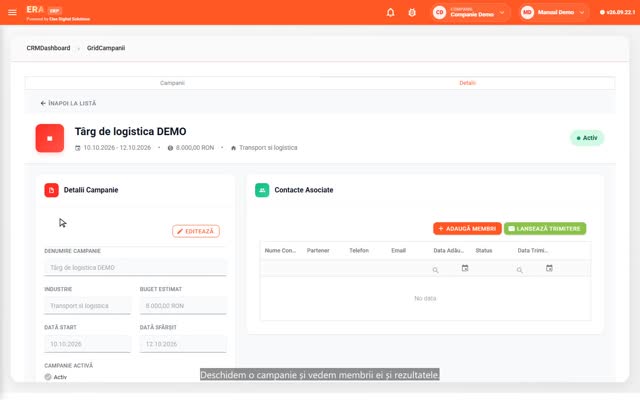Click the budget coin icon in header

pyautogui.click(x=170, y=148)
